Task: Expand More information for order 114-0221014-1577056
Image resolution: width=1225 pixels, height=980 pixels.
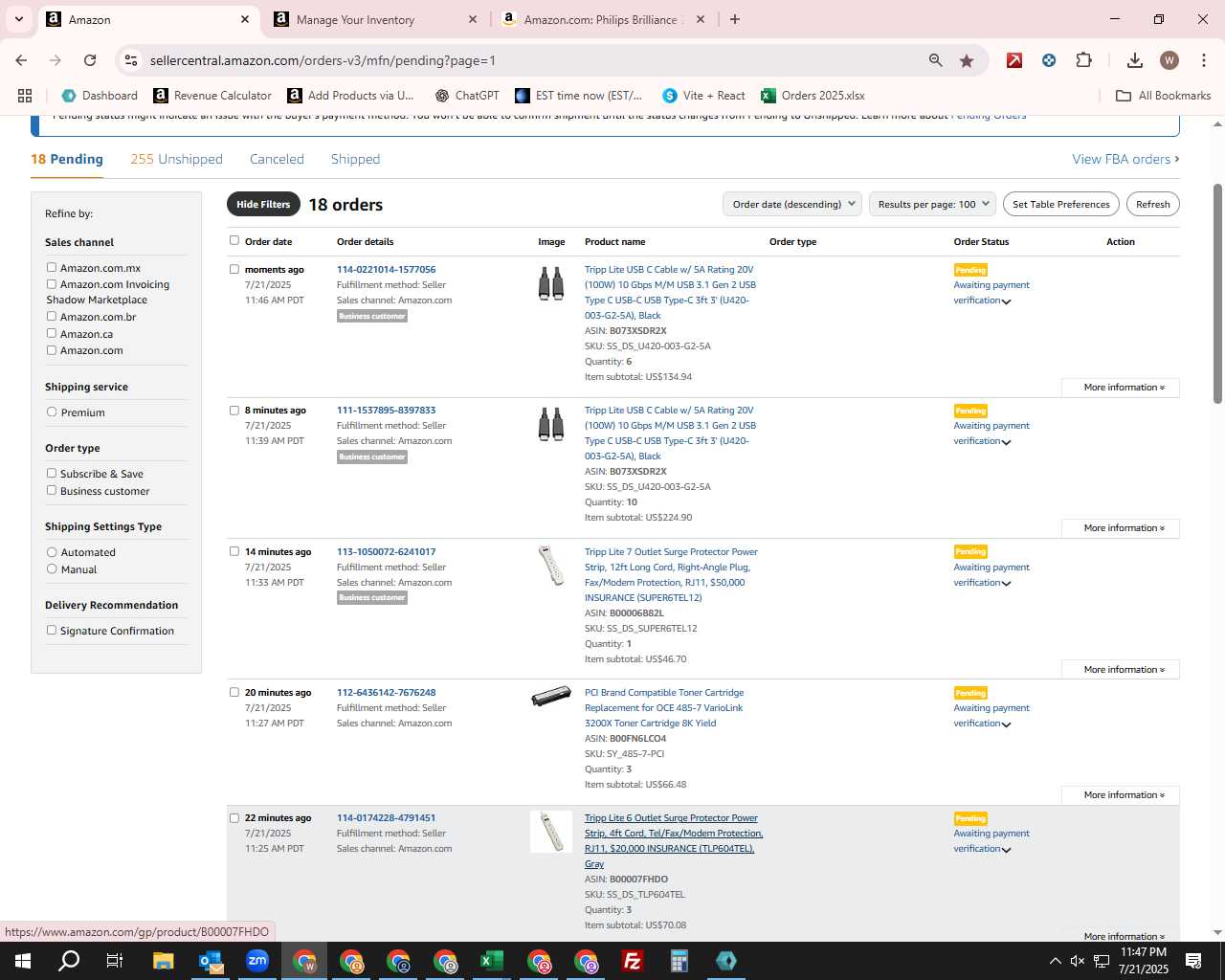Action: pyautogui.click(x=1121, y=388)
